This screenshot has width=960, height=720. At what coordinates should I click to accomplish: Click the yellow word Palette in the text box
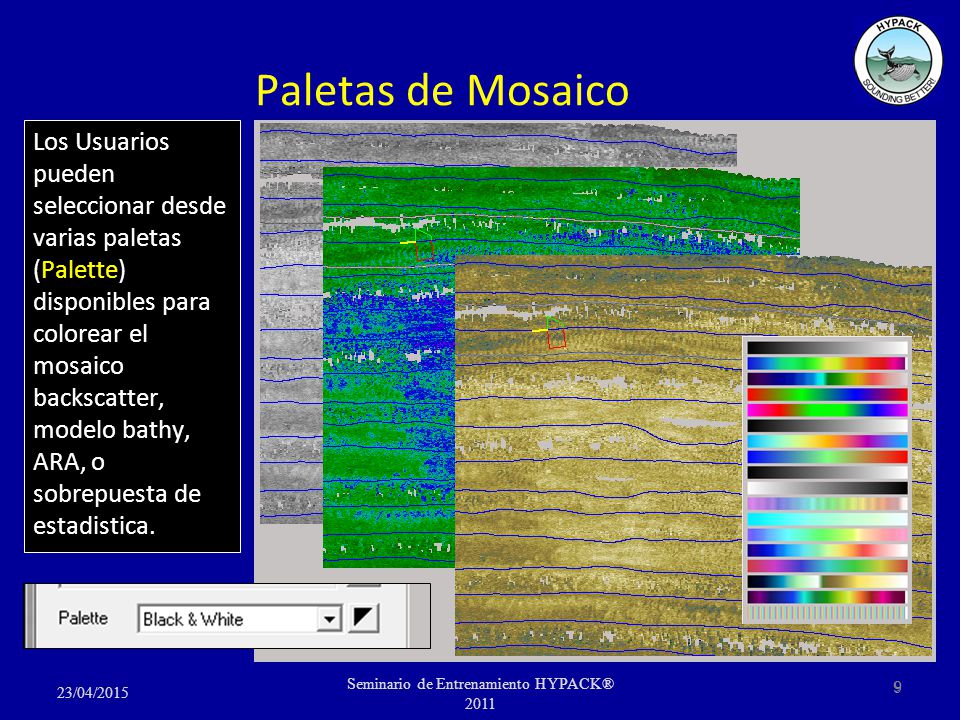80,269
